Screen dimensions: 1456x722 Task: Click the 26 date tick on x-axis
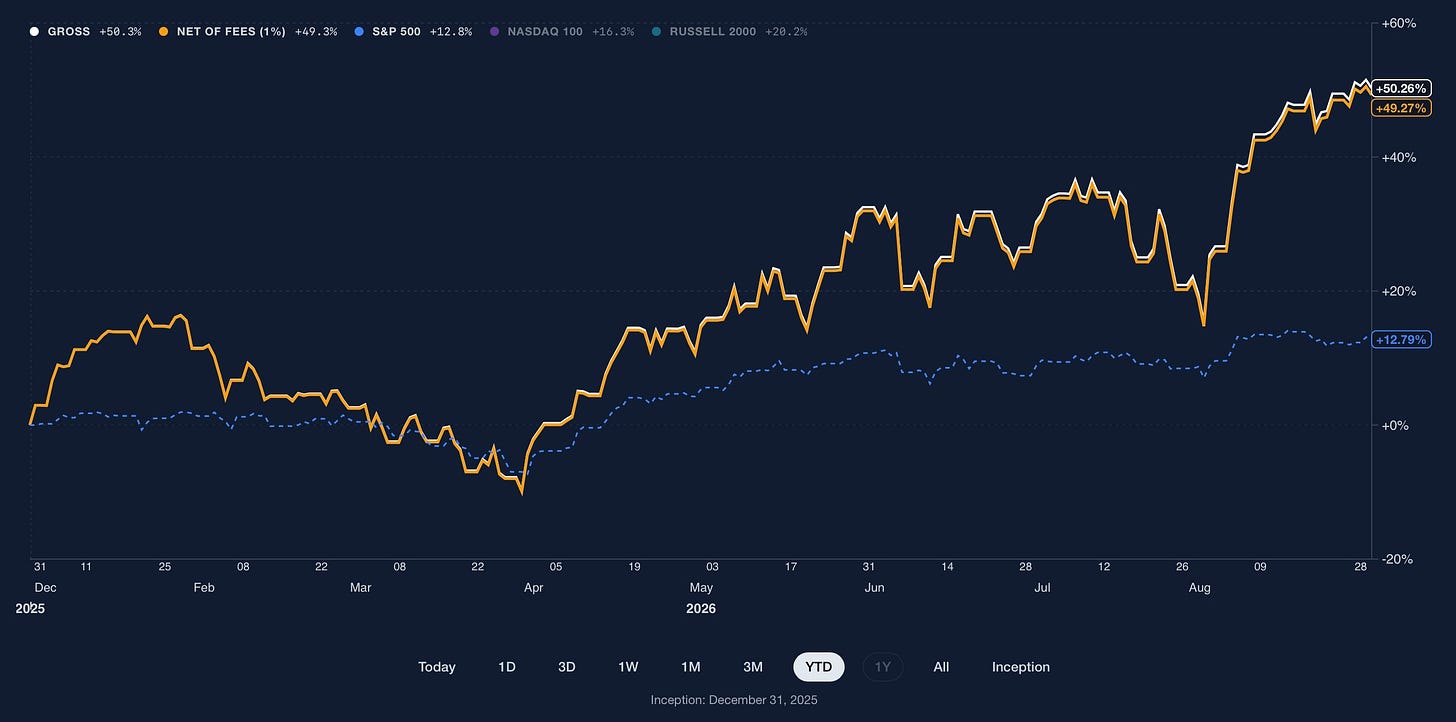[1182, 567]
